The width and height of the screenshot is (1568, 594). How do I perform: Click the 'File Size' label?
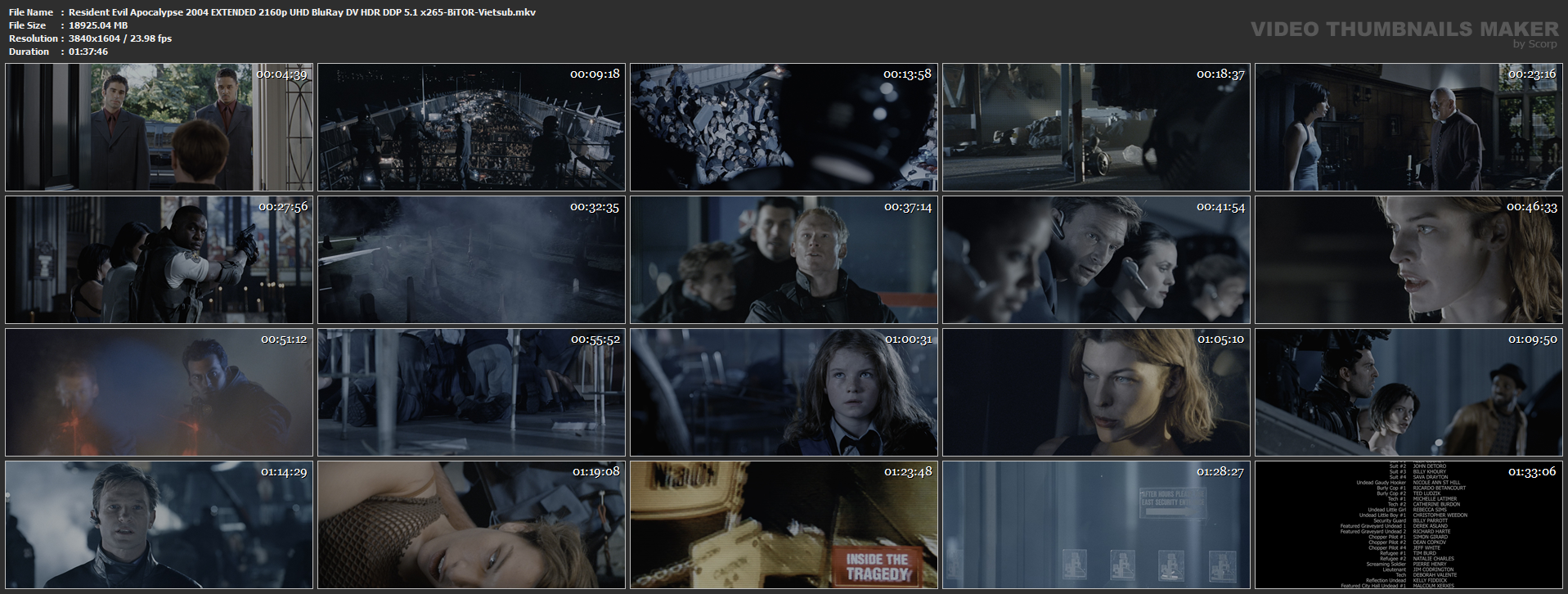(x=28, y=25)
